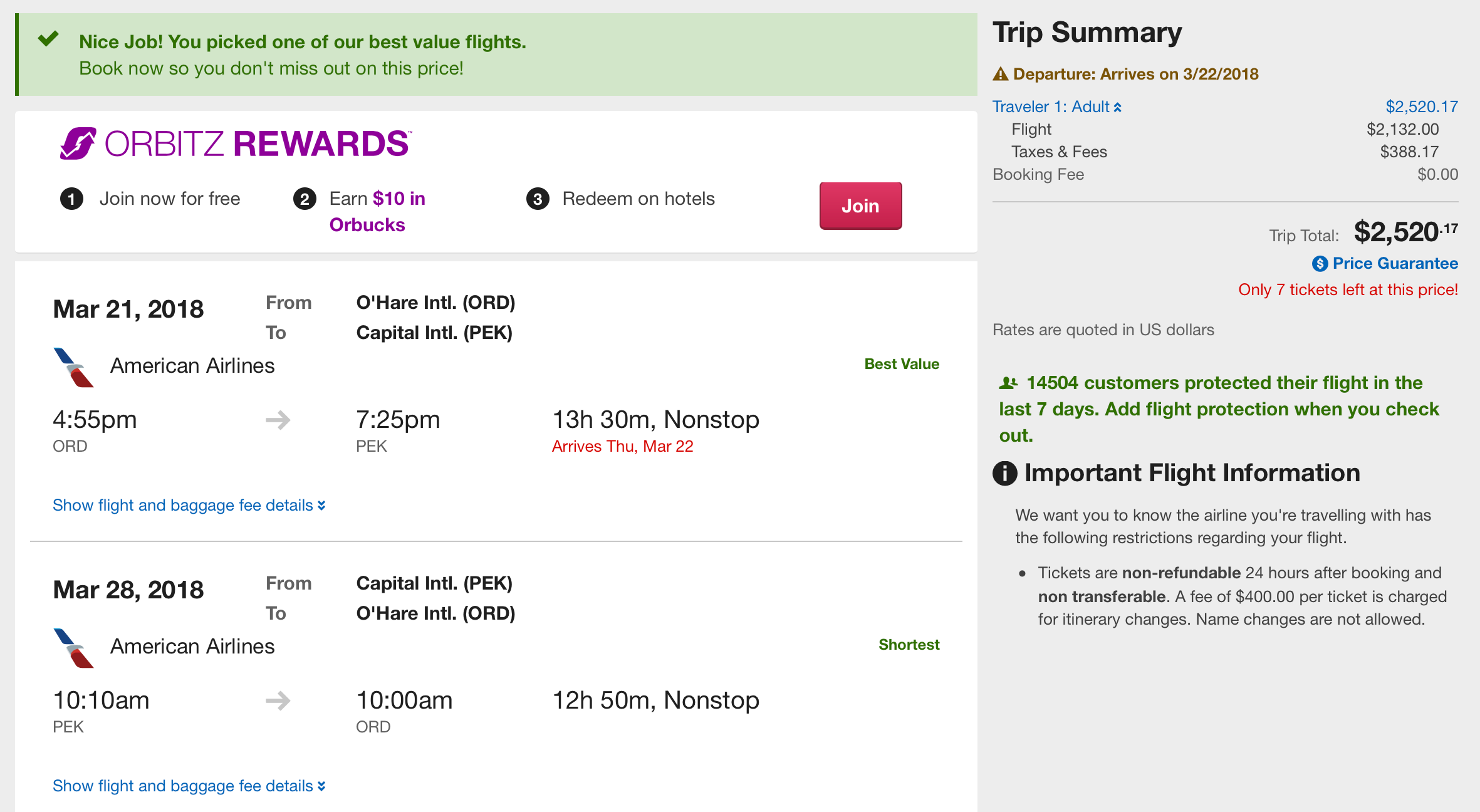Click the customers protected people icon
Image resolution: width=1480 pixels, height=812 pixels.
[1008, 382]
